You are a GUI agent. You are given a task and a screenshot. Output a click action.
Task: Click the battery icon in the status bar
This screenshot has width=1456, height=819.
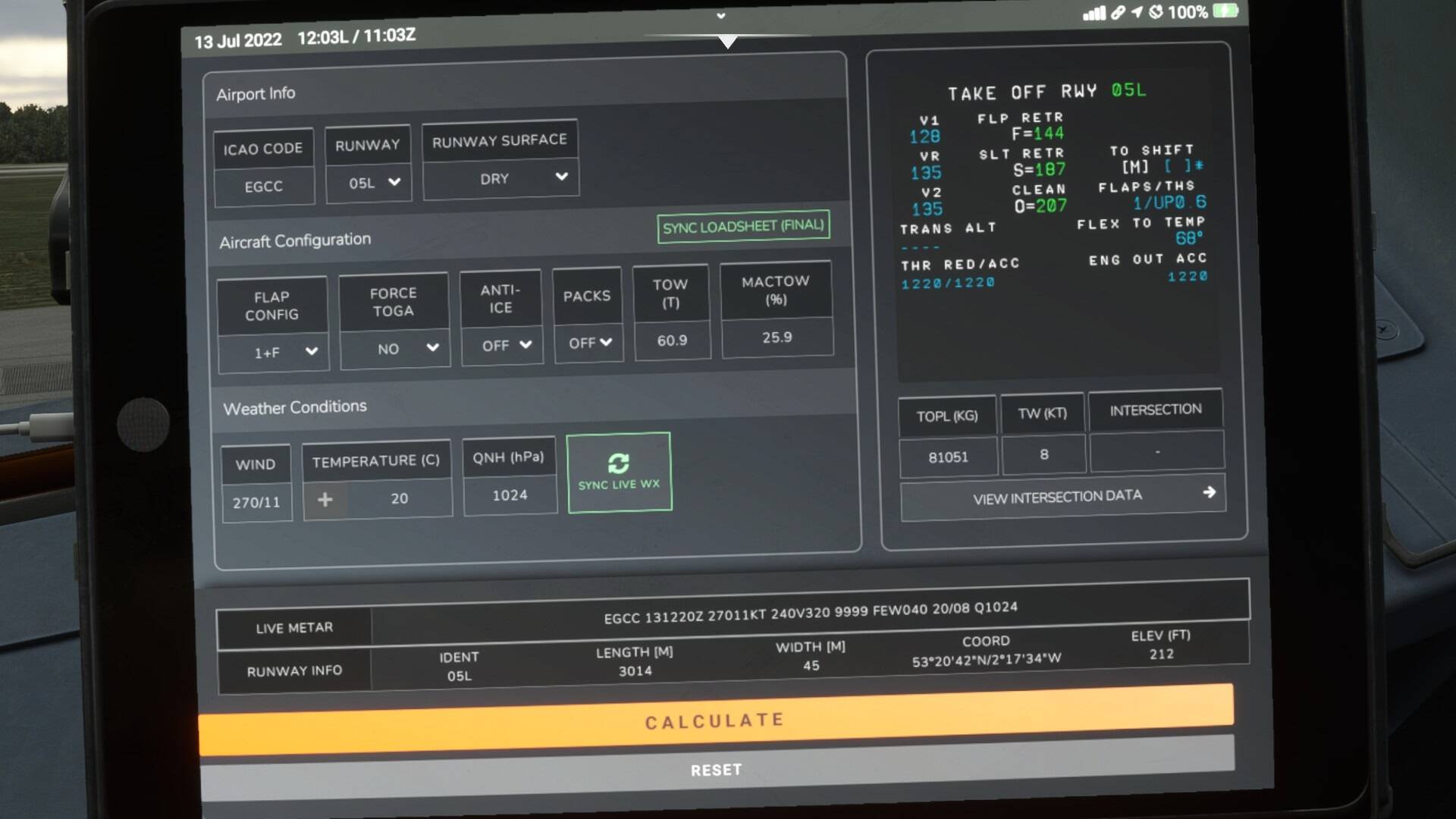(1225, 11)
